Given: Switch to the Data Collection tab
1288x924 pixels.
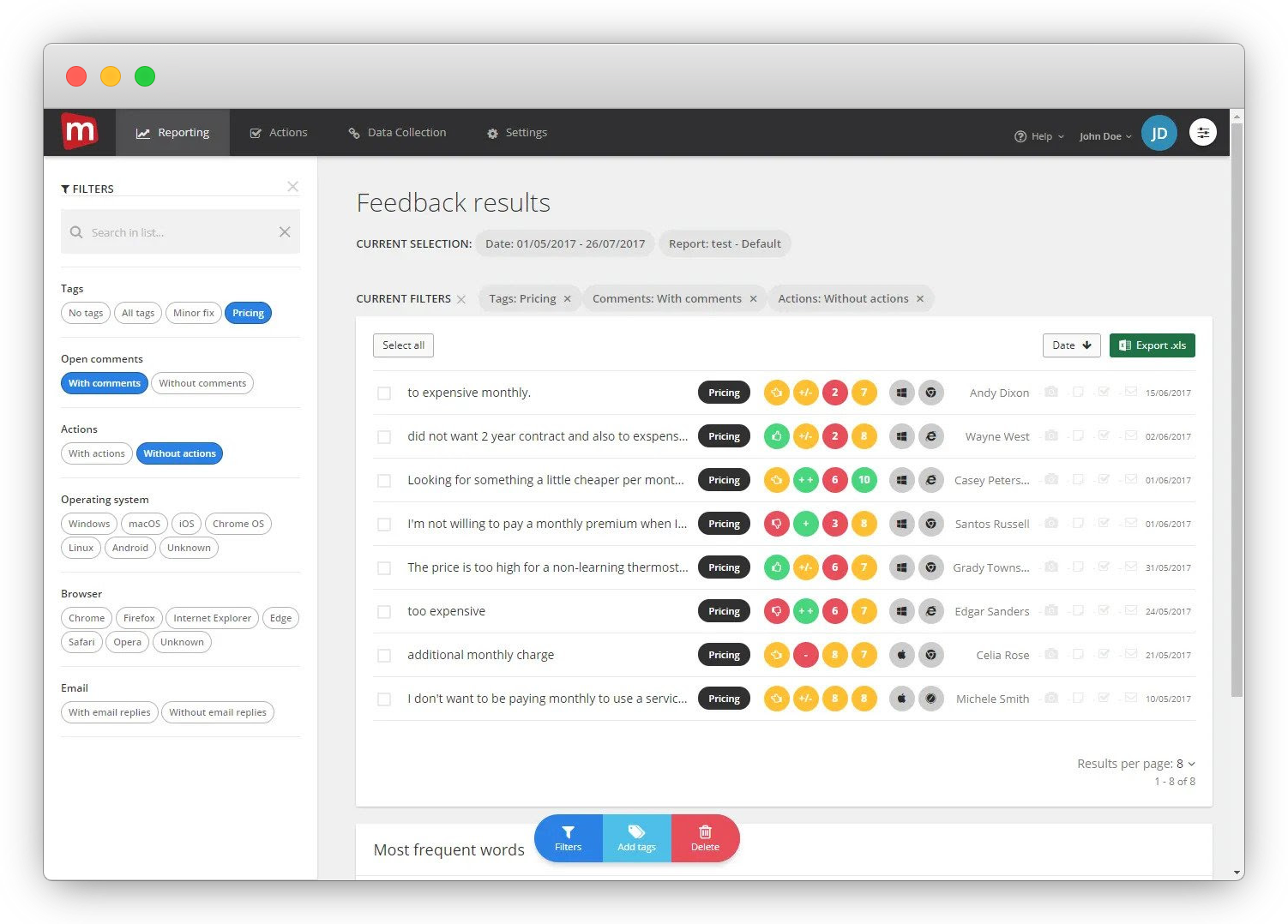Looking at the screenshot, I should (396, 132).
